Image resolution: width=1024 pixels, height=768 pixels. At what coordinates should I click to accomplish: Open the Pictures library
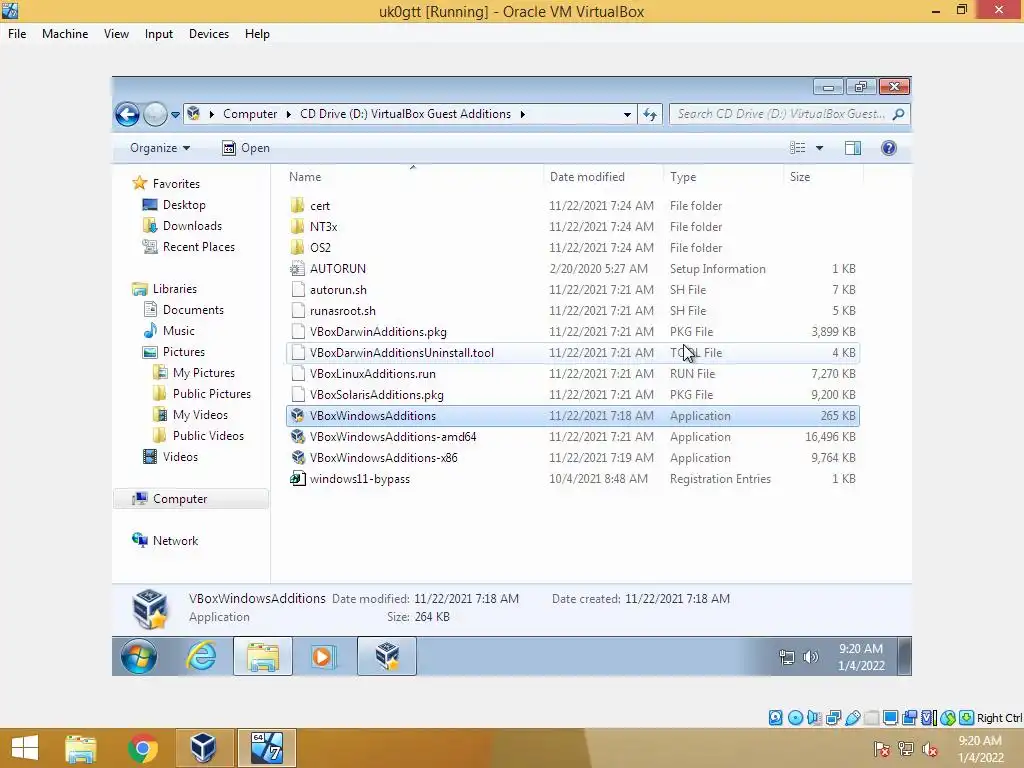pyautogui.click(x=173, y=351)
